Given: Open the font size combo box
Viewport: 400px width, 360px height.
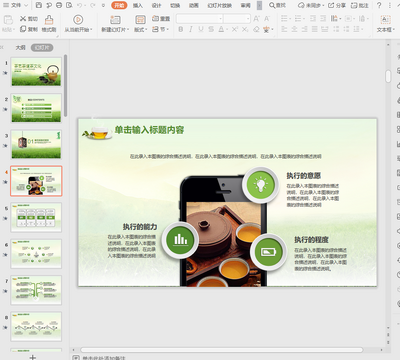Looking at the screenshot, I should point(237,19).
